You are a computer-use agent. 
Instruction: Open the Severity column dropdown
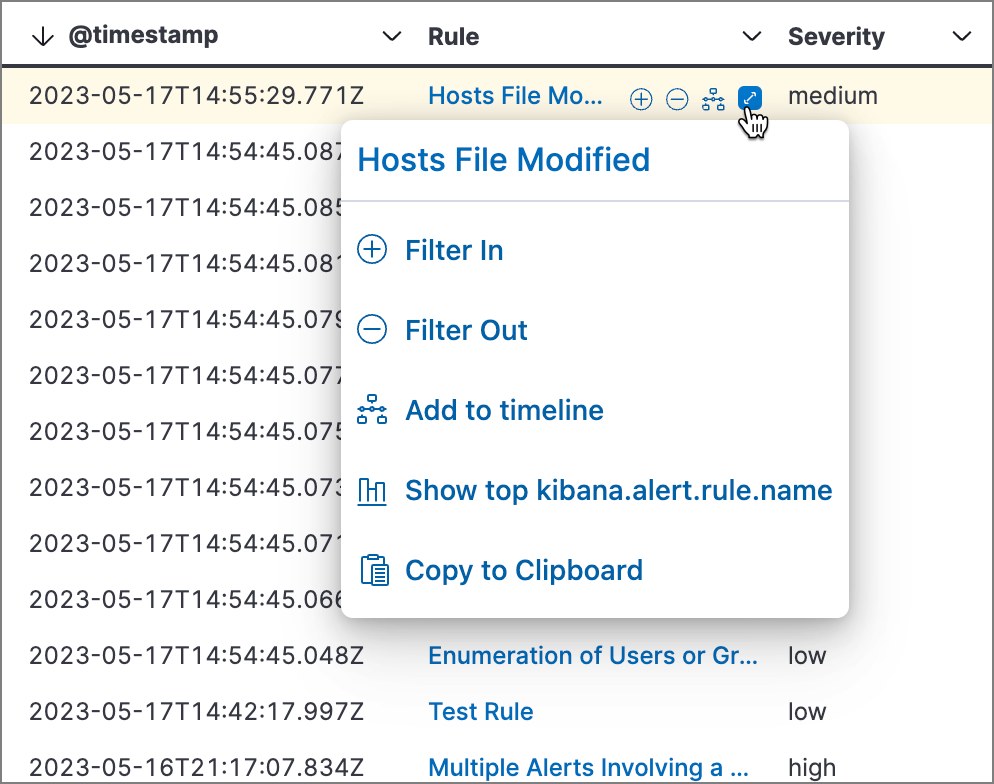tap(961, 36)
